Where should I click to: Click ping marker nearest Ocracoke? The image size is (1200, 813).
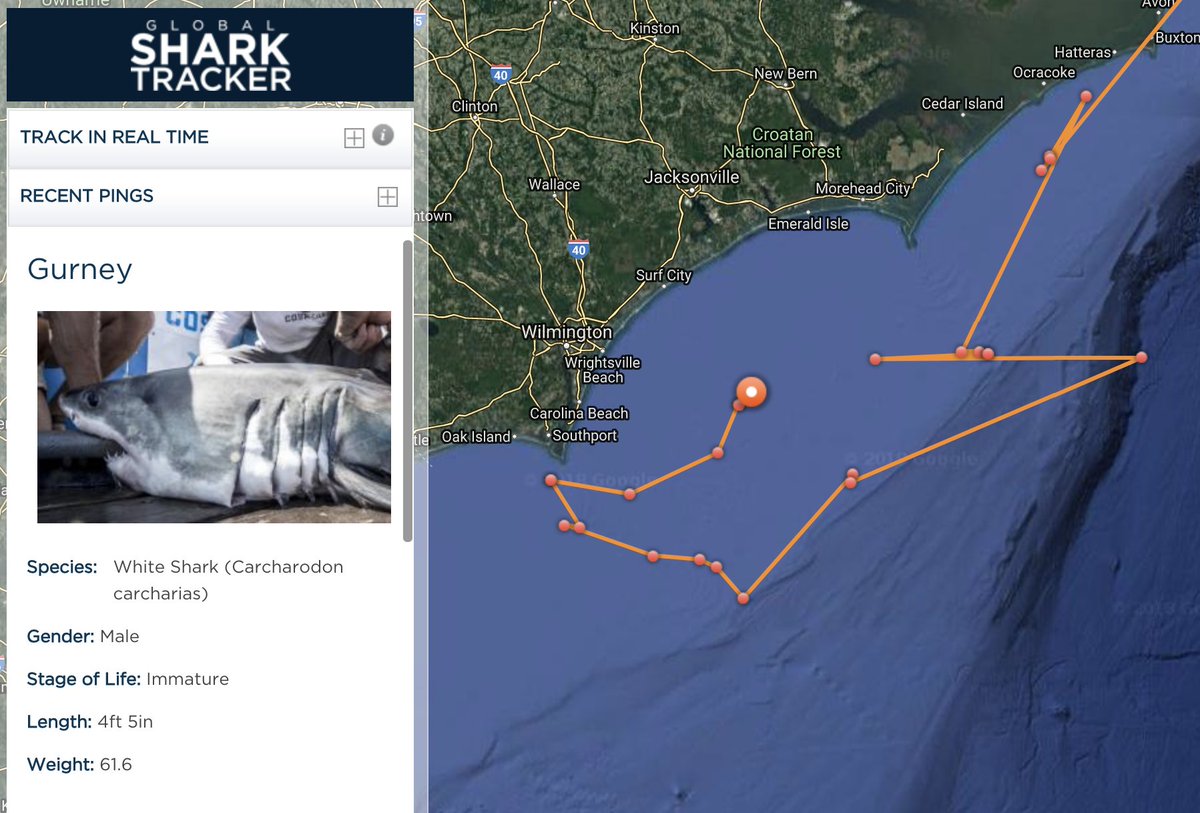(x=1086, y=96)
